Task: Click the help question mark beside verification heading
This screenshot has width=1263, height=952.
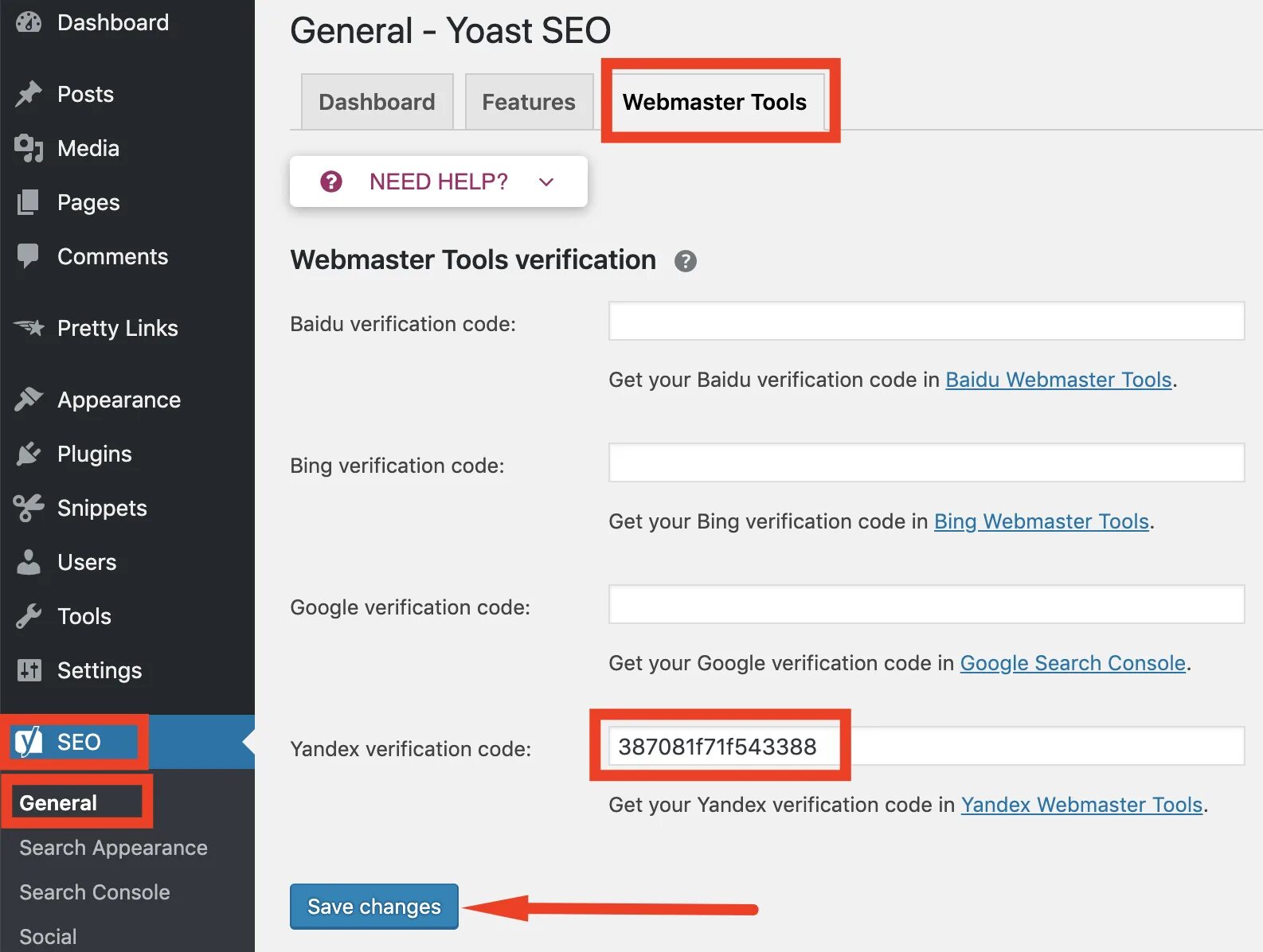Action: (685, 261)
